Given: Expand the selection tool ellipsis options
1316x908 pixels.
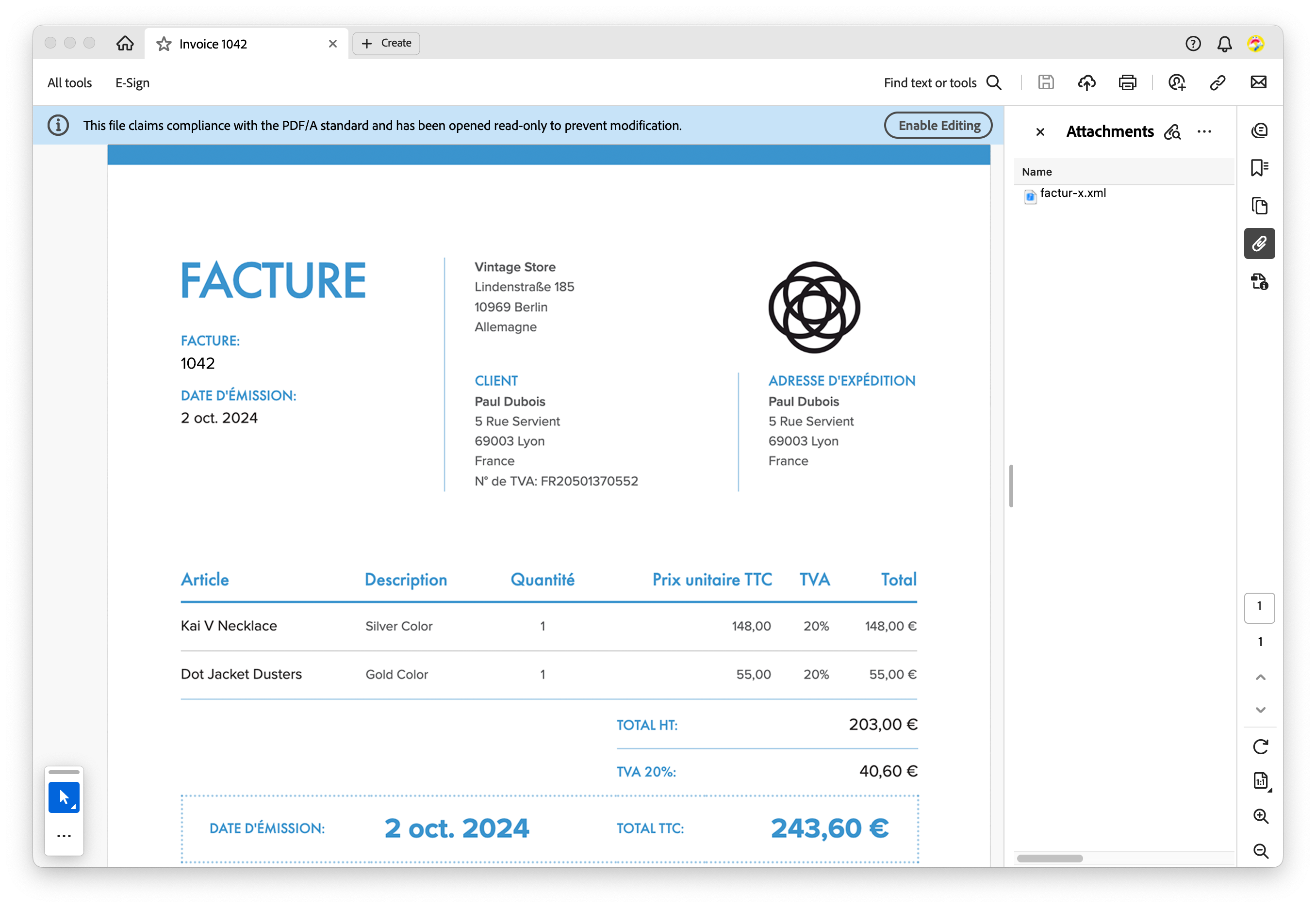Looking at the screenshot, I should (64, 835).
